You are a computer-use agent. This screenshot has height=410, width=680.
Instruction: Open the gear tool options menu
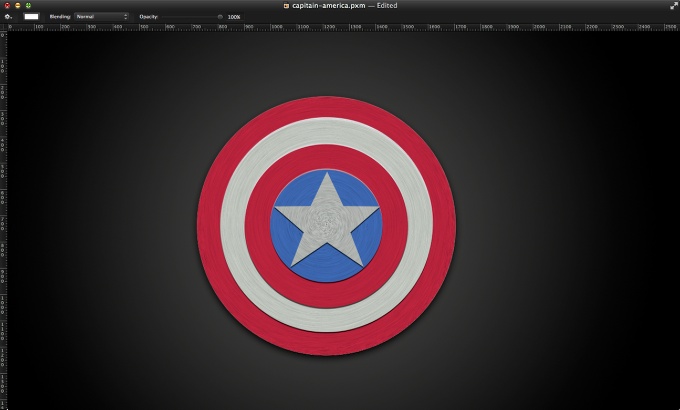8,17
